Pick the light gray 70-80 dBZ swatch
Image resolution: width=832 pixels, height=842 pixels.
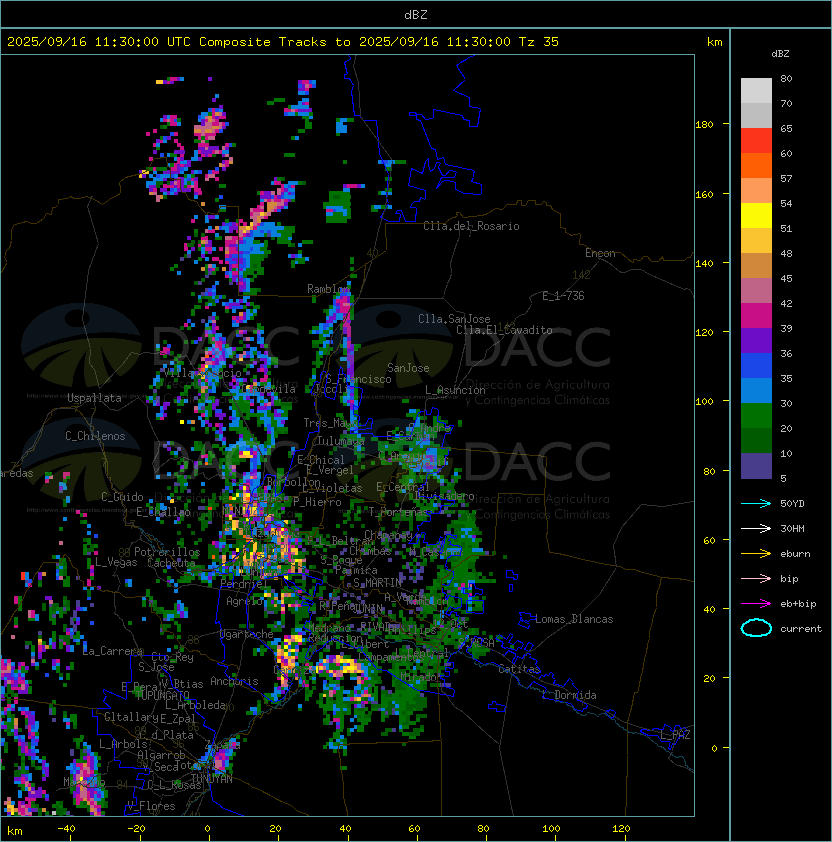[x=756, y=90]
